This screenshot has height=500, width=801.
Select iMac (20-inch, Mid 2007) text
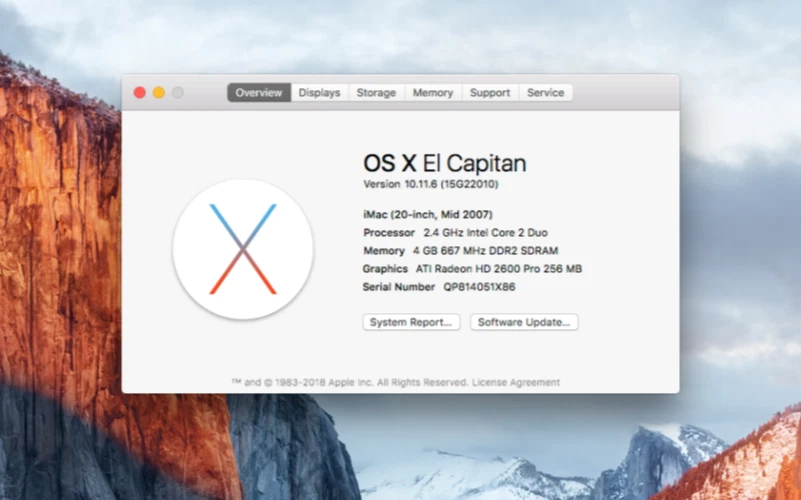click(x=428, y=215)
